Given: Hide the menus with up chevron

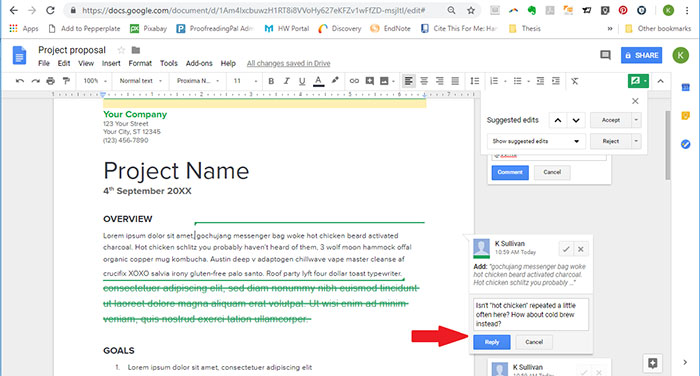Looking at the screenshot, I should pos(661,81).
